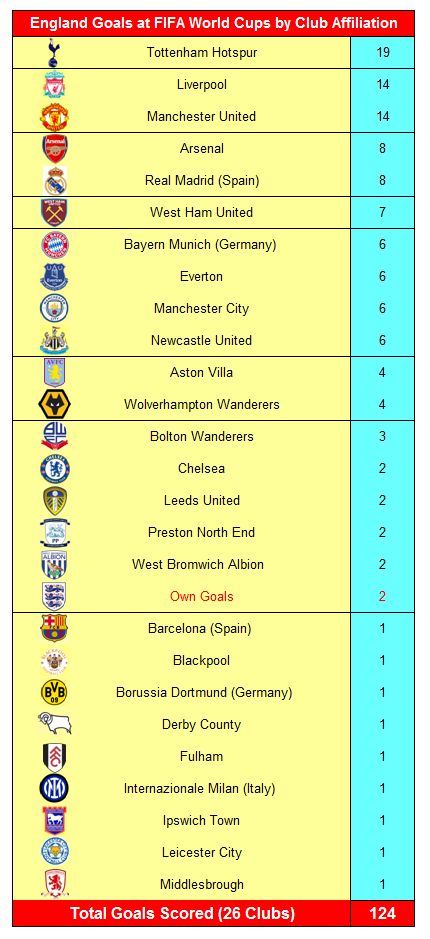Select the West Ham United badge
The image size is (430, 939).
[x=54, y=213]
